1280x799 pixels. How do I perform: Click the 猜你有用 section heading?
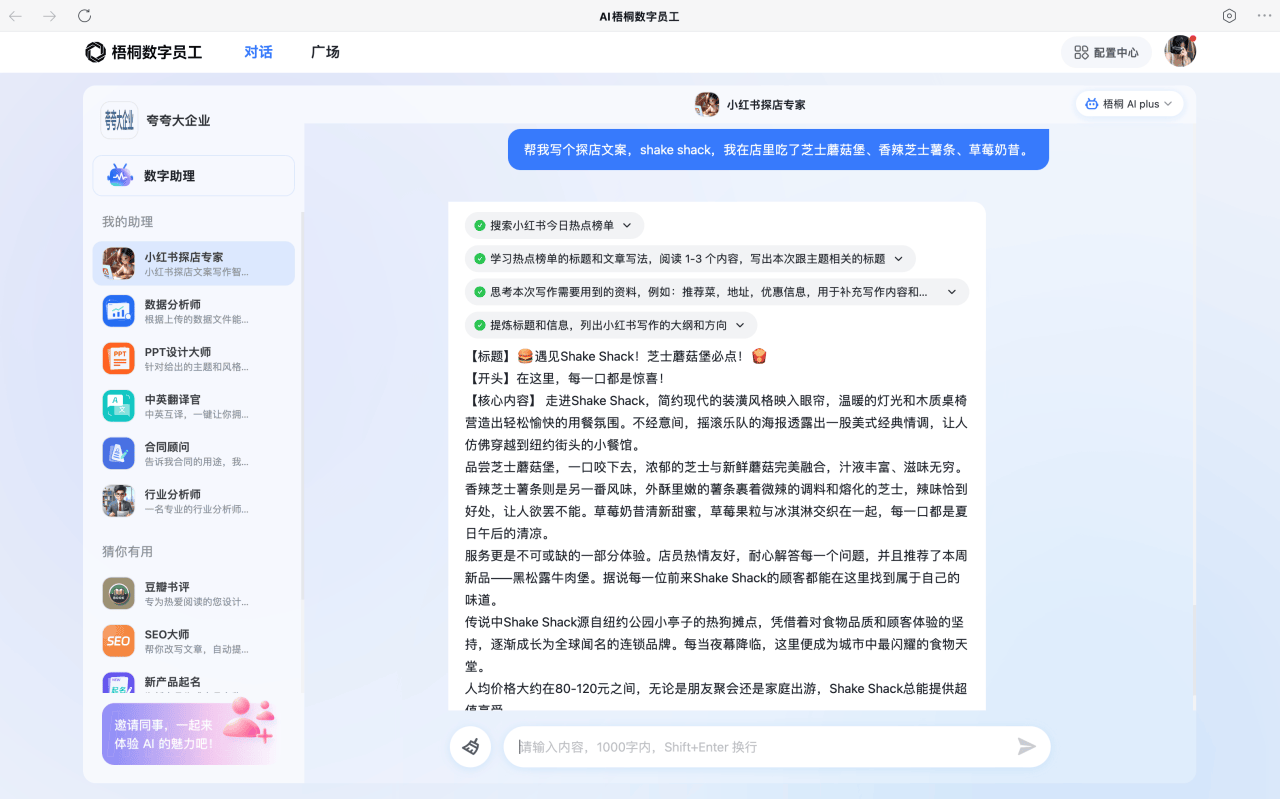[127, 552]
